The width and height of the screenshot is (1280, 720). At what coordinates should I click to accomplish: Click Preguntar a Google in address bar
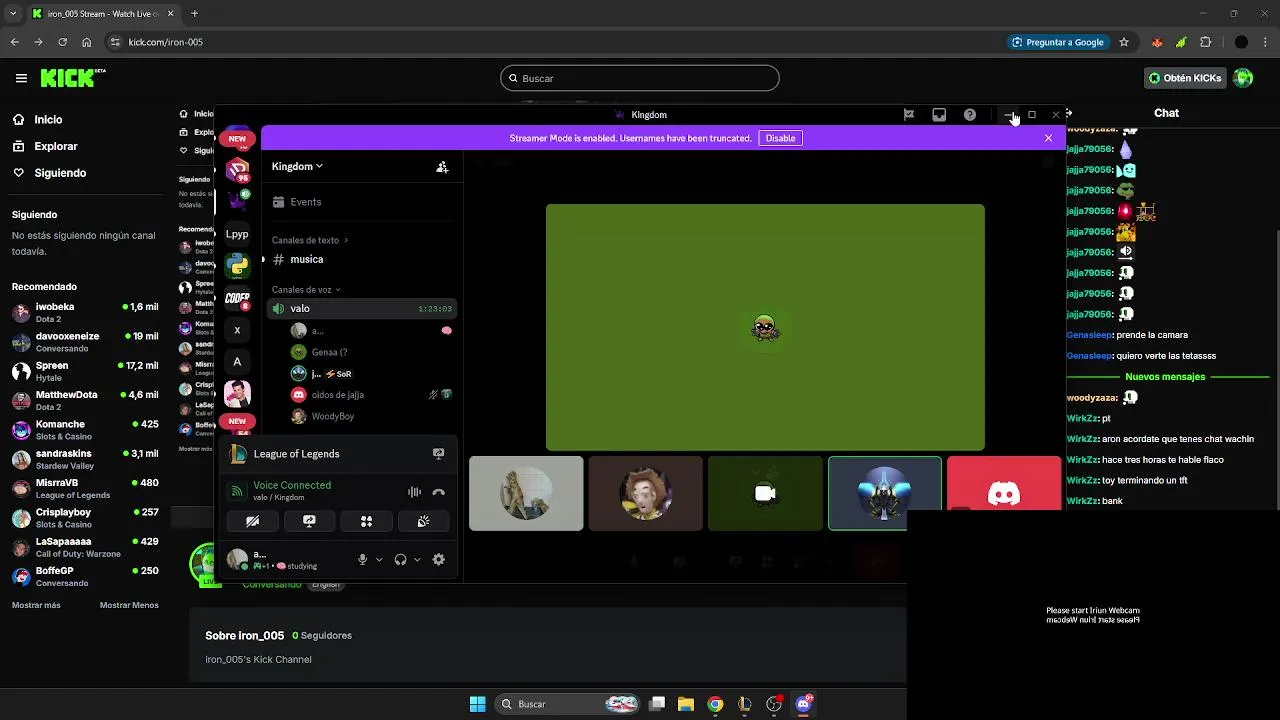[1057, 42]
